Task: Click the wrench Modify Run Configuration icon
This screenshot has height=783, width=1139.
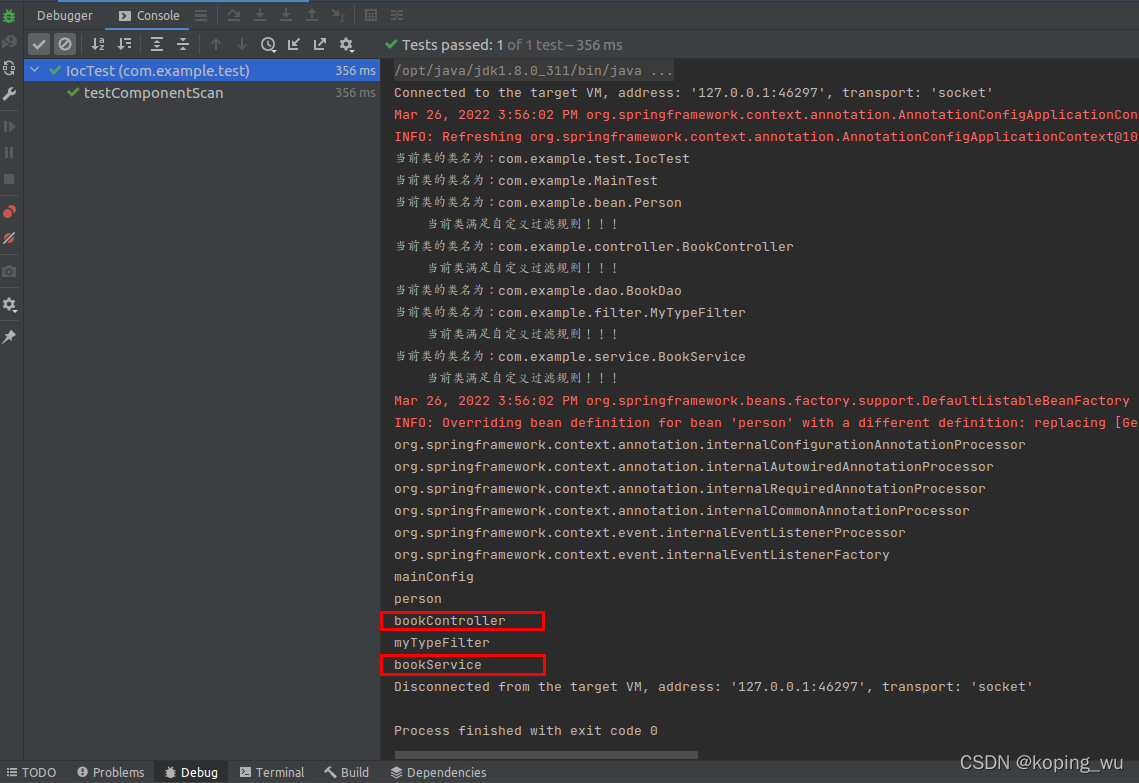Action: [9, 94]
